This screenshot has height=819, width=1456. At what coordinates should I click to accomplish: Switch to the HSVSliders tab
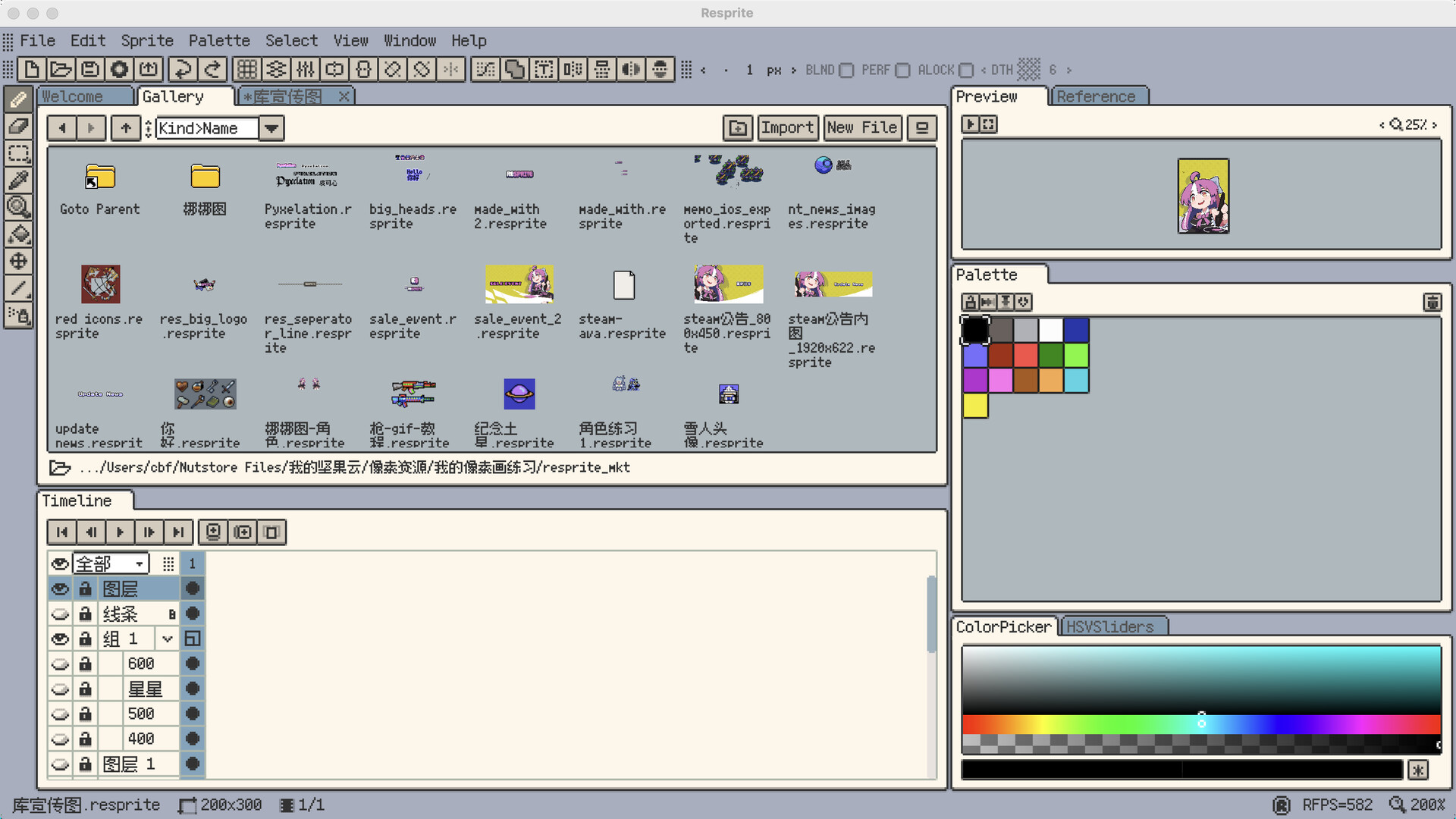[1109, 627]
